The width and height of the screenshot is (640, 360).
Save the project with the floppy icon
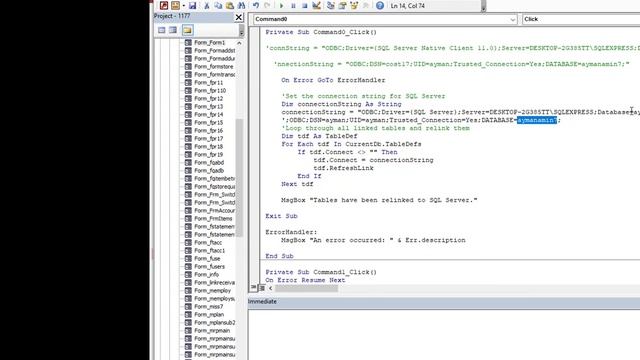click(192, 5)
